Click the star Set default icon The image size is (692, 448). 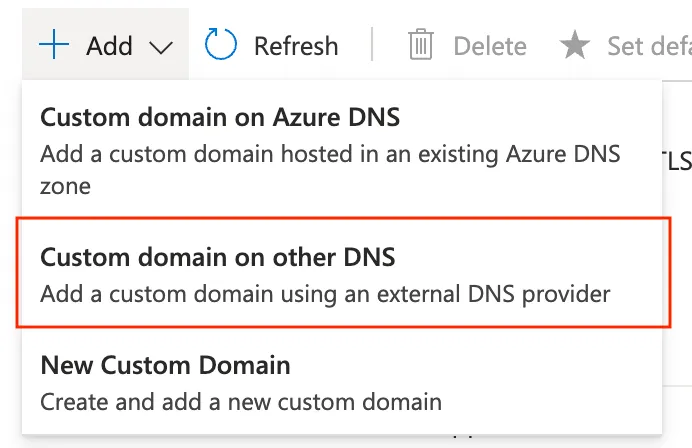(x=575, y=45)
